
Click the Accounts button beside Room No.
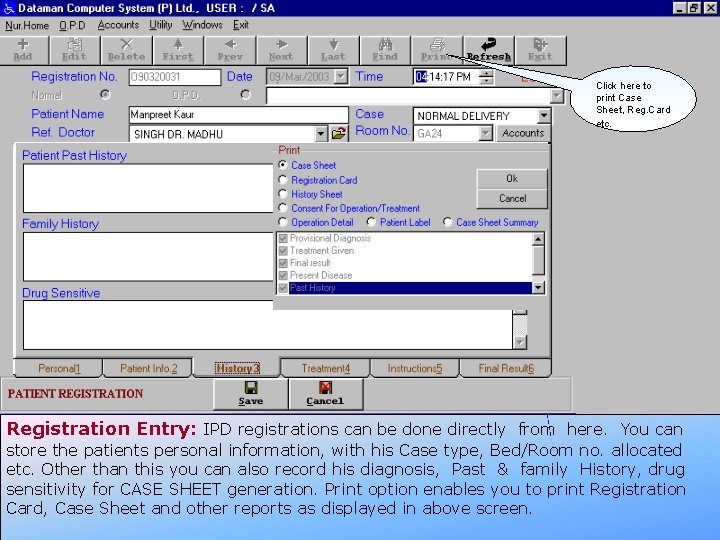click(x=523, y=133)
